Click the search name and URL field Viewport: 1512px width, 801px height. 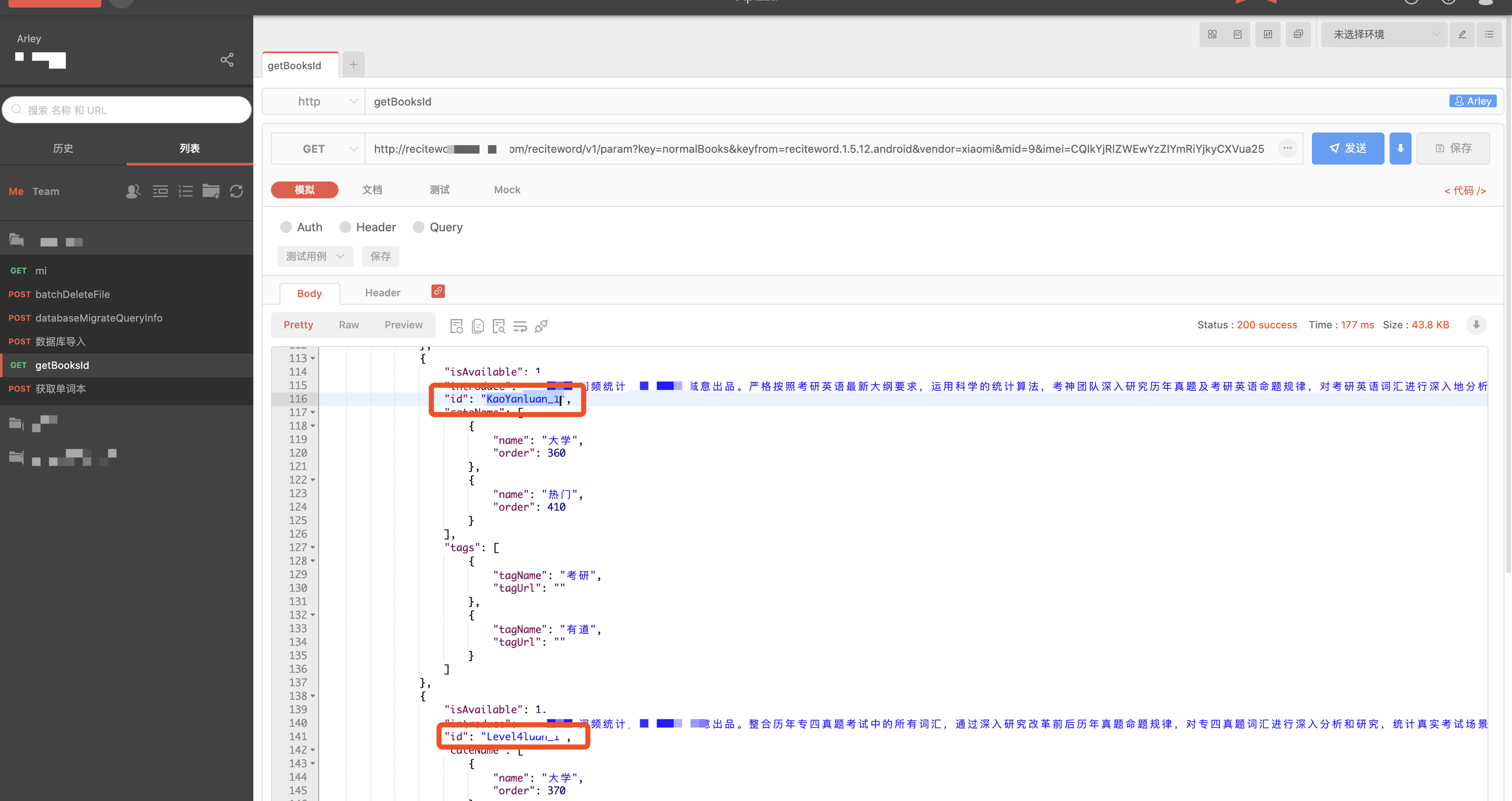pyautogui.click(x=127, y=109)
